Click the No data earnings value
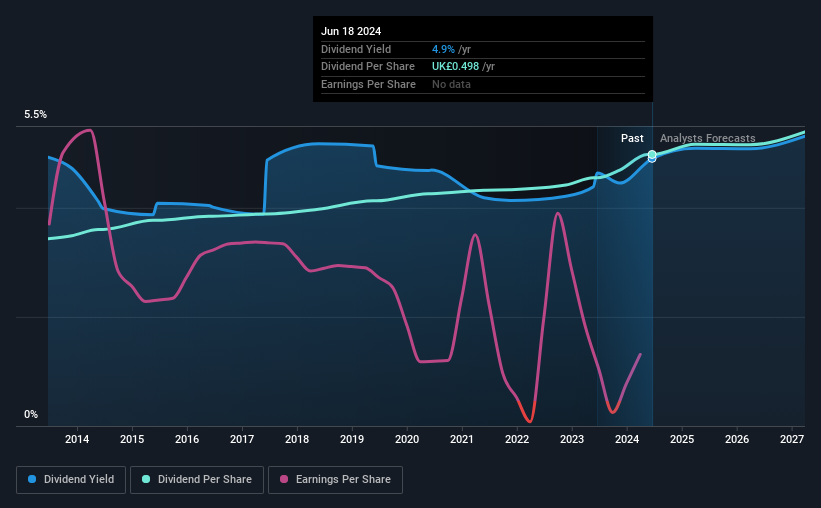This screenshot has height=508, width=821. pos(451,84)
